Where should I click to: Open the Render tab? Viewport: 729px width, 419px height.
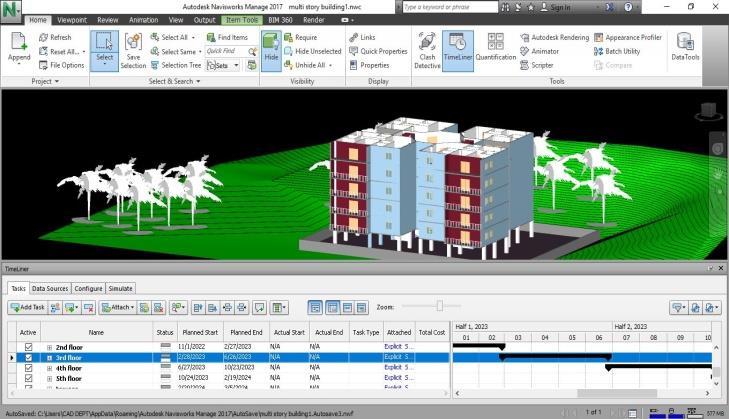314,20
